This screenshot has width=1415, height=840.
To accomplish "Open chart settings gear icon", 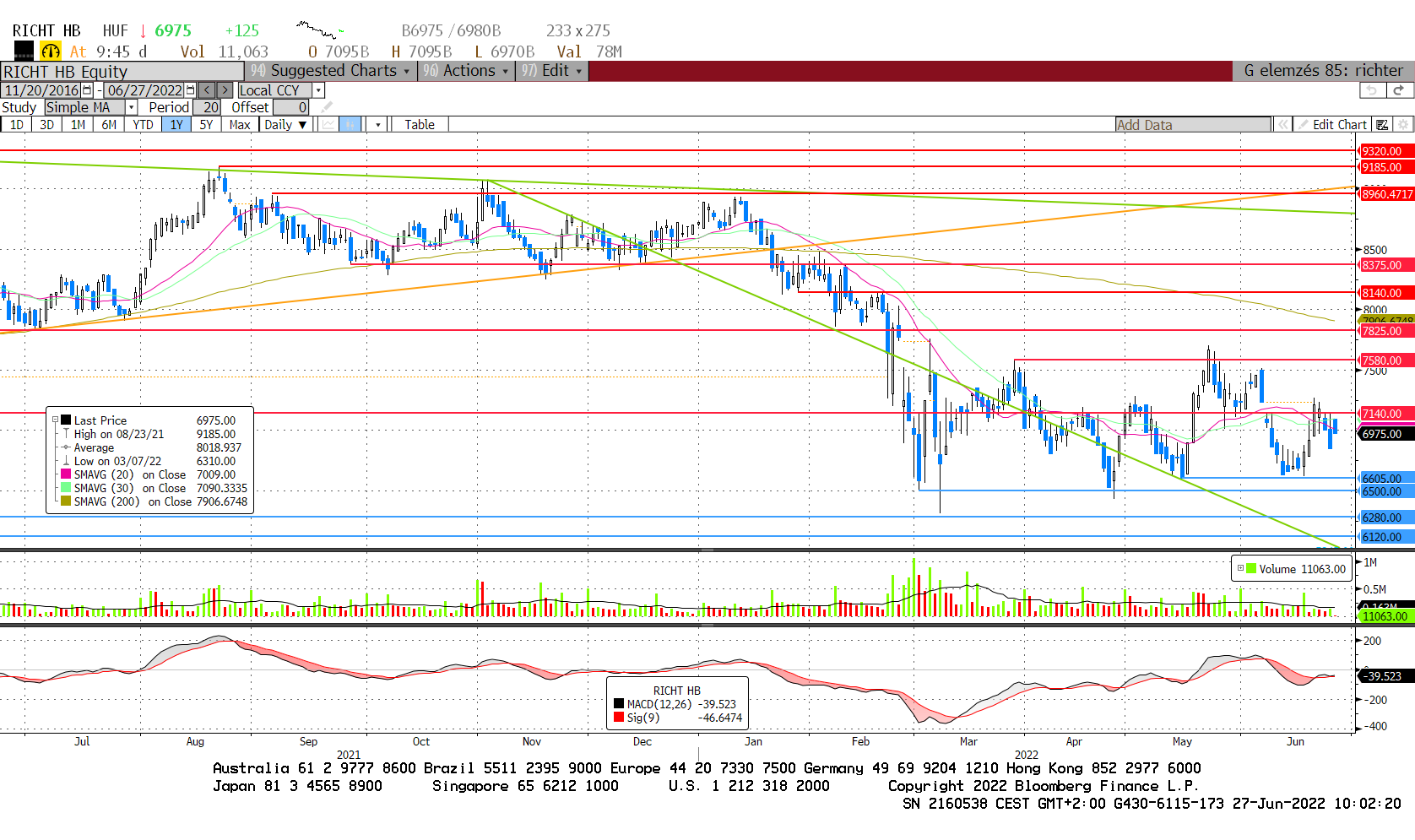I will pyautogui.click(x=1403, y=125).
